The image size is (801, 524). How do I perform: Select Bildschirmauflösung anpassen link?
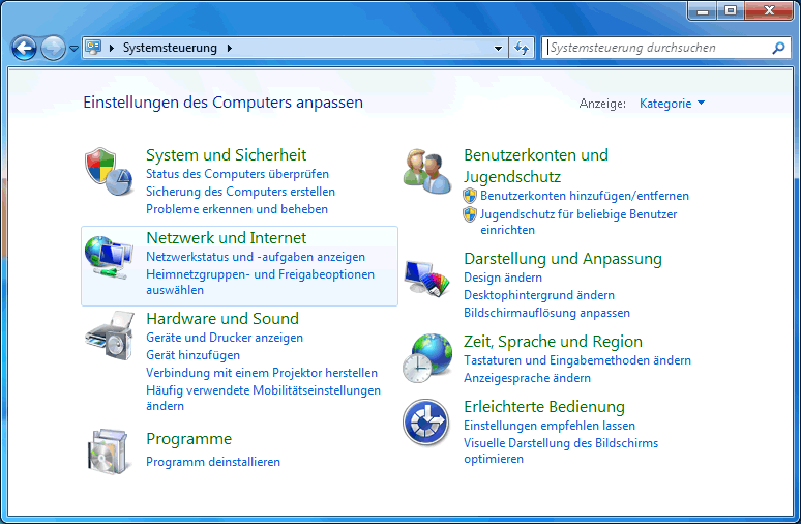pyautogui.click(x=546, y=313)
